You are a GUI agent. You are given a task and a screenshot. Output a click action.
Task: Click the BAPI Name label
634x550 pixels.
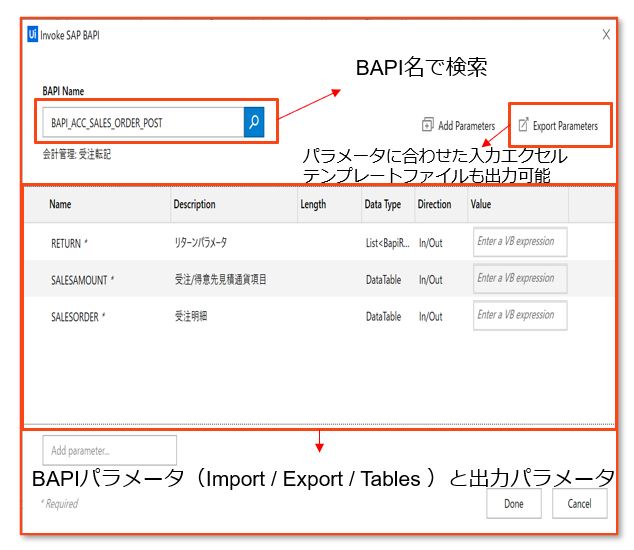pyautogui.click(x=63, y=91)
